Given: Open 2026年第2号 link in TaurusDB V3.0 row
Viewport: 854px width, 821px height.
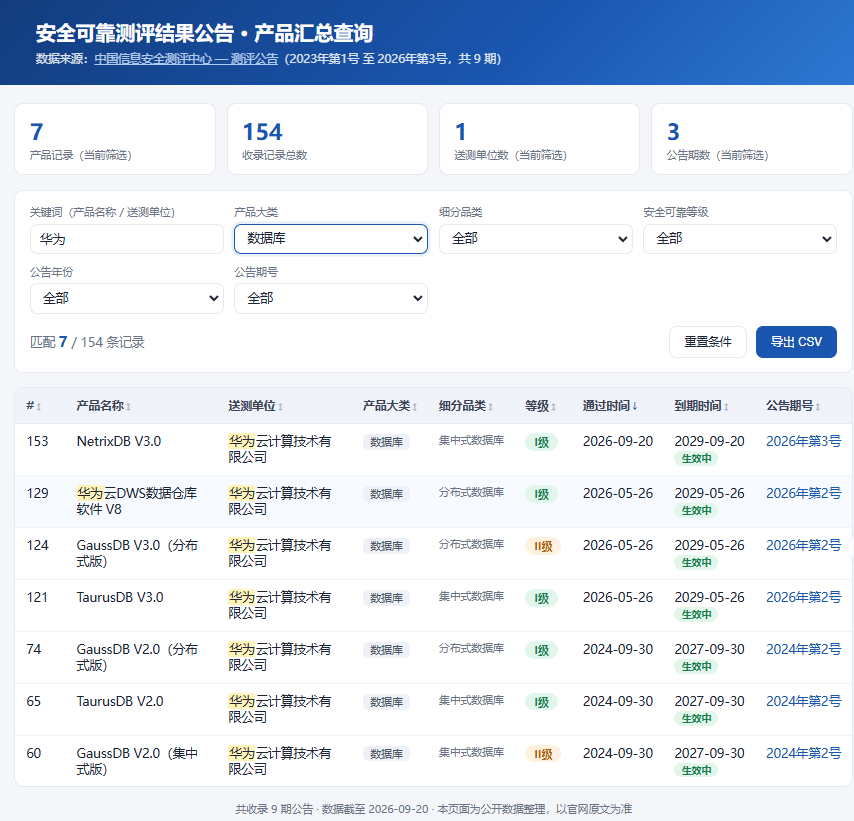Looking at the screenshot, I should coord(803,597).
